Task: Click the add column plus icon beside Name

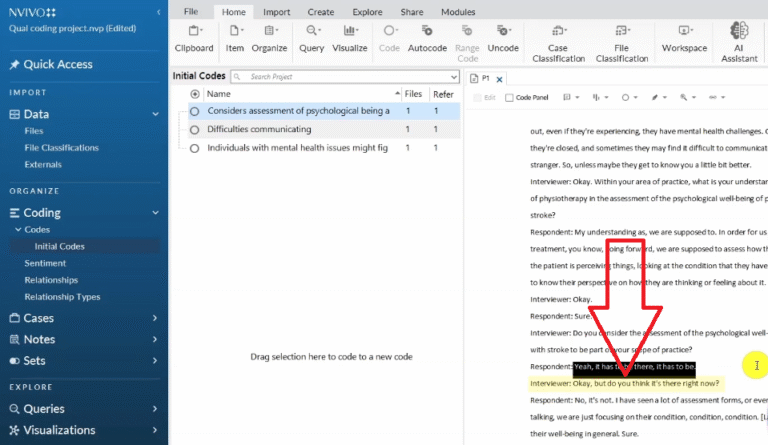Action: pos(194,94)
